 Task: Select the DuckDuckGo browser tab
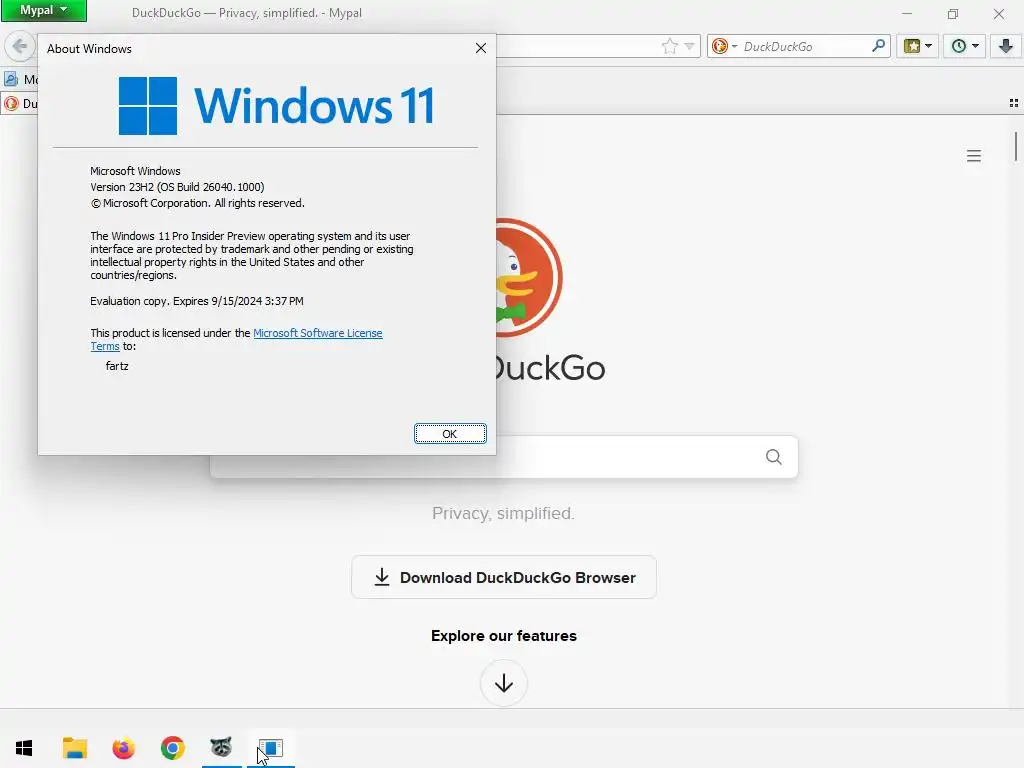pos(20,103)
